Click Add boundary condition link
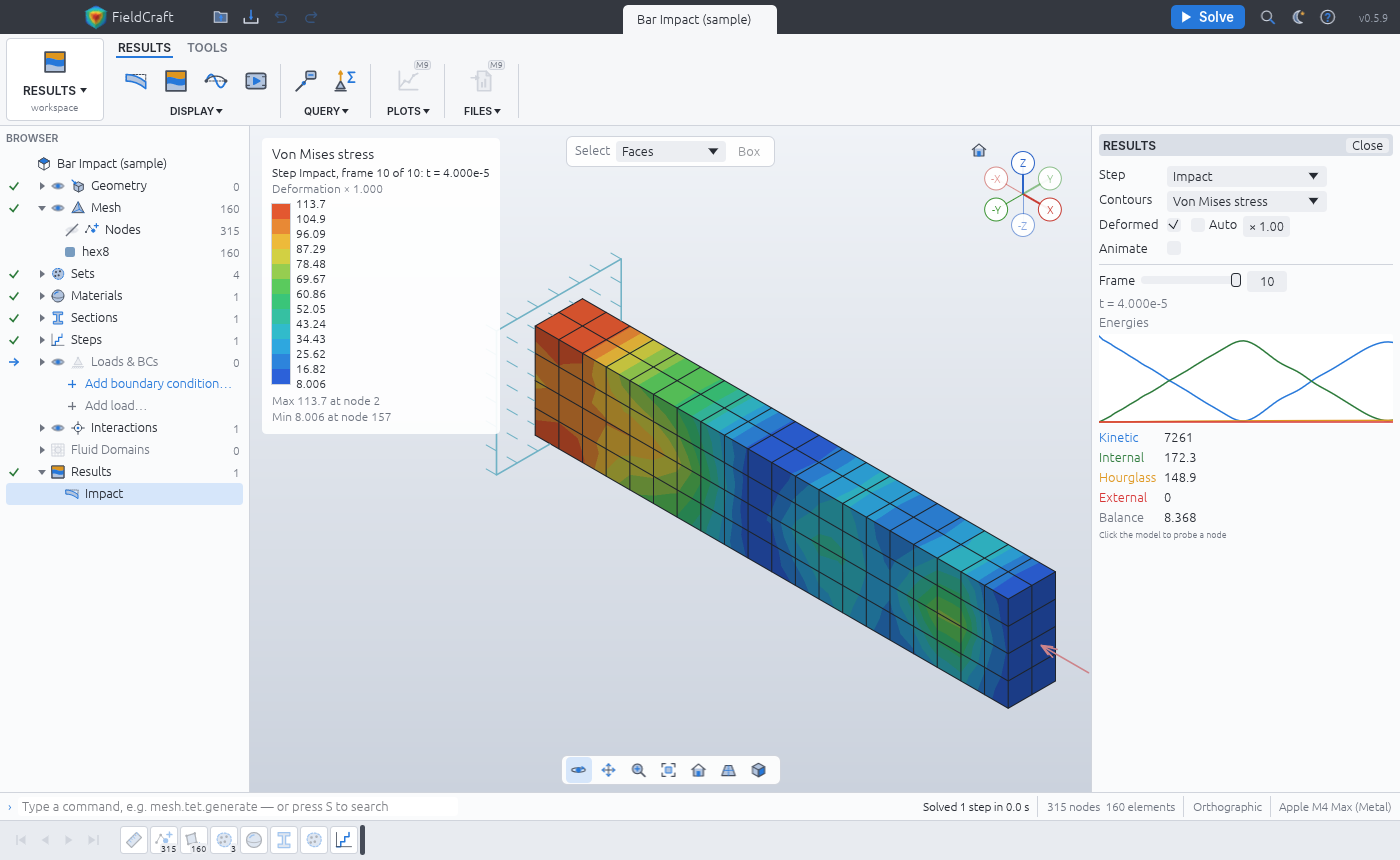This screenshot has height=860, width=1400. click(158, 384)
